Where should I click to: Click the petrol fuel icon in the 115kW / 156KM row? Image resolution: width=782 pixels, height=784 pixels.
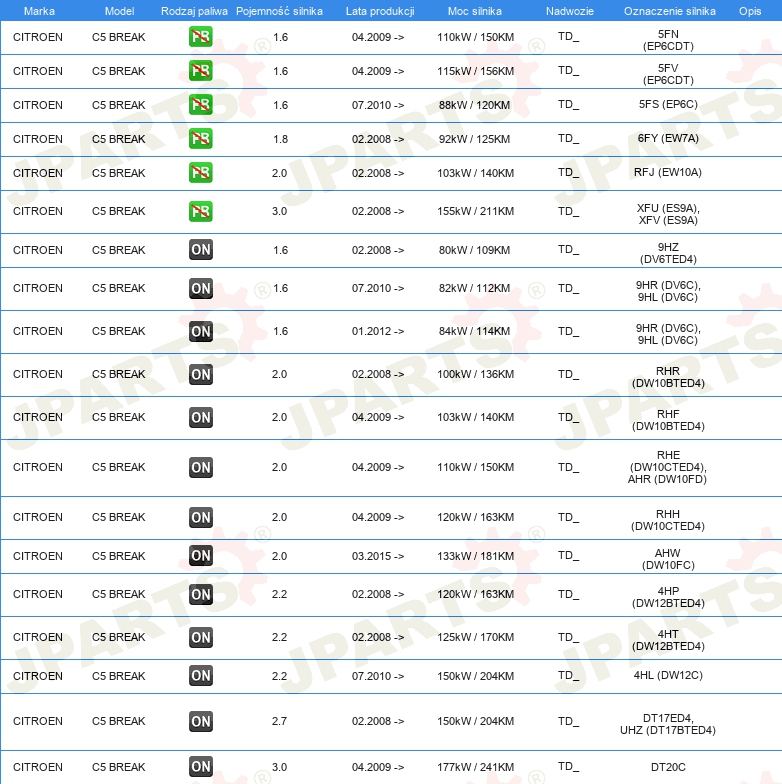(x=200, y=70)
